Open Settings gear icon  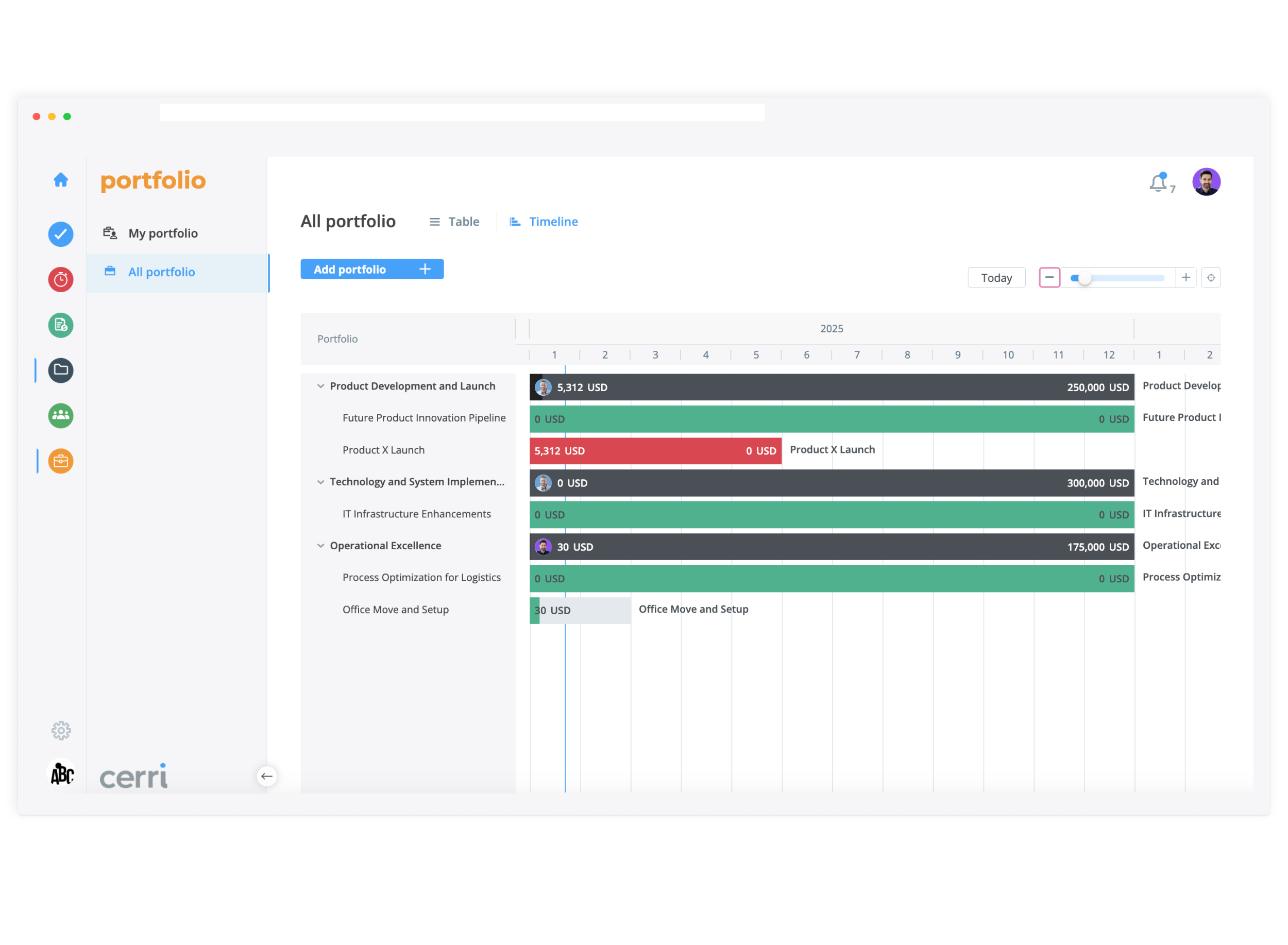tap(61, 731)
